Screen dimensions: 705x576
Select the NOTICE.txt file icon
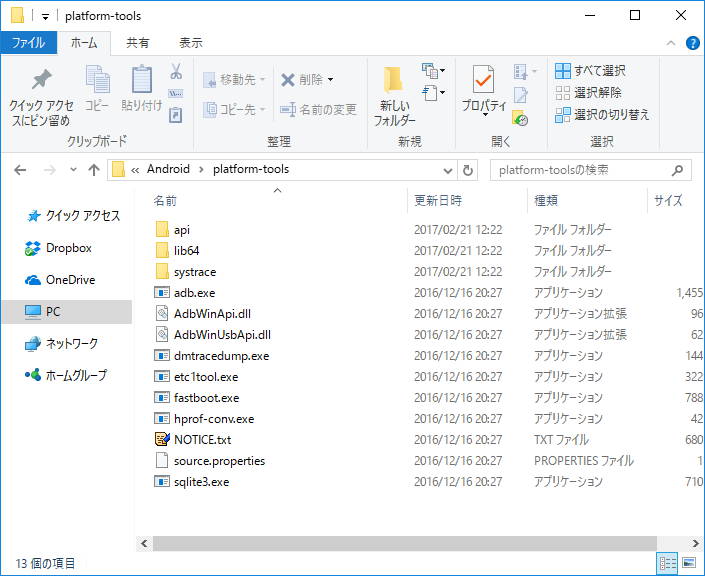click(162, 439)
